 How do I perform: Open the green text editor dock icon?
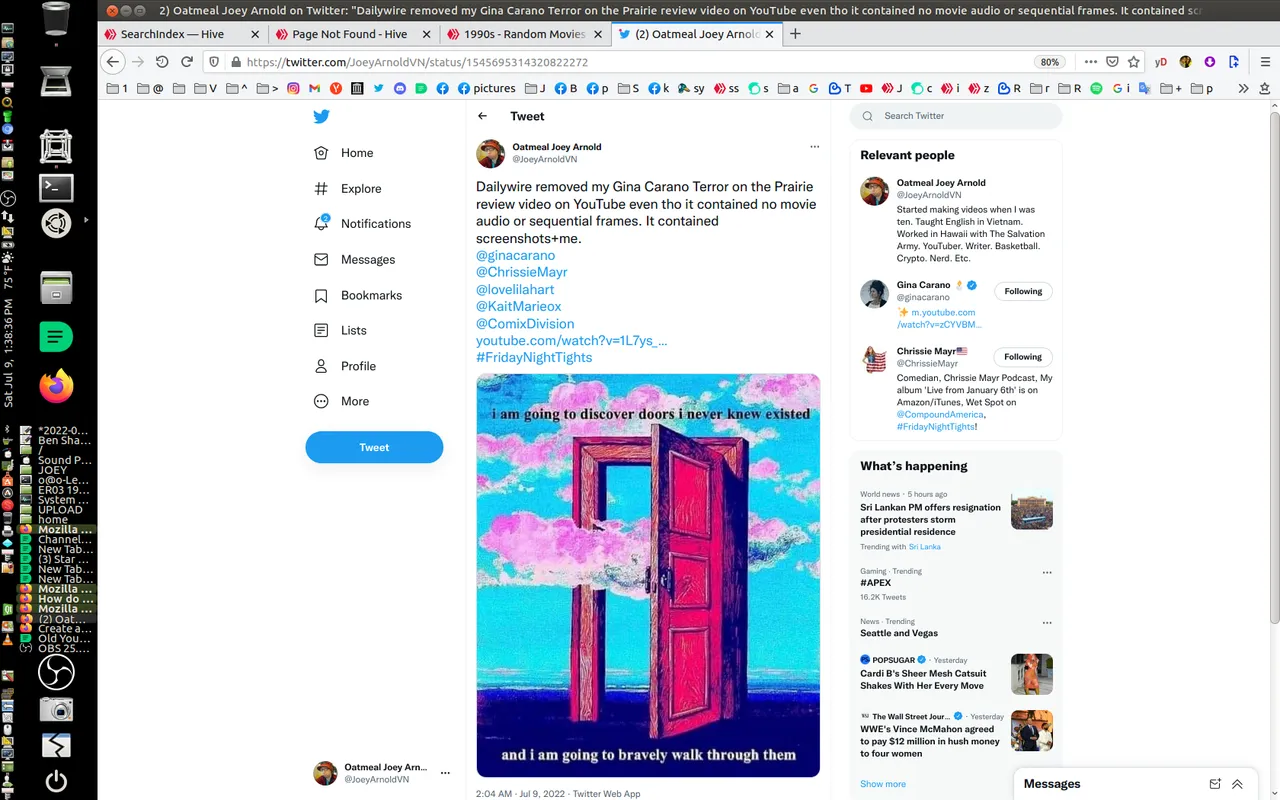pyautogui.click(x=56, y=335)
